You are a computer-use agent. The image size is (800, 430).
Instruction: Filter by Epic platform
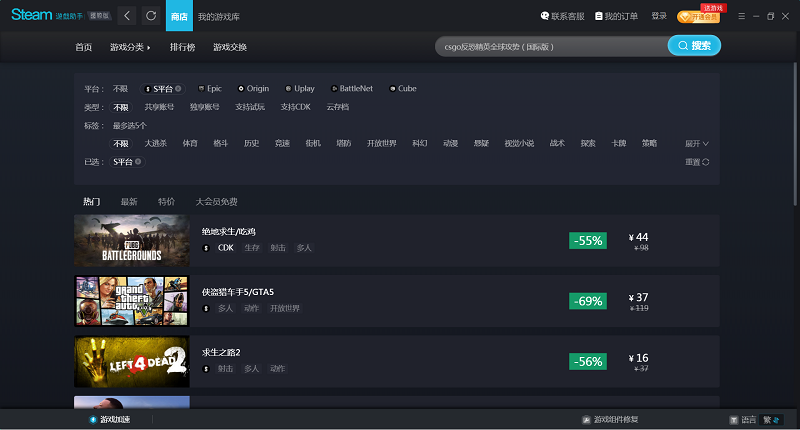(x=210, y=89)
